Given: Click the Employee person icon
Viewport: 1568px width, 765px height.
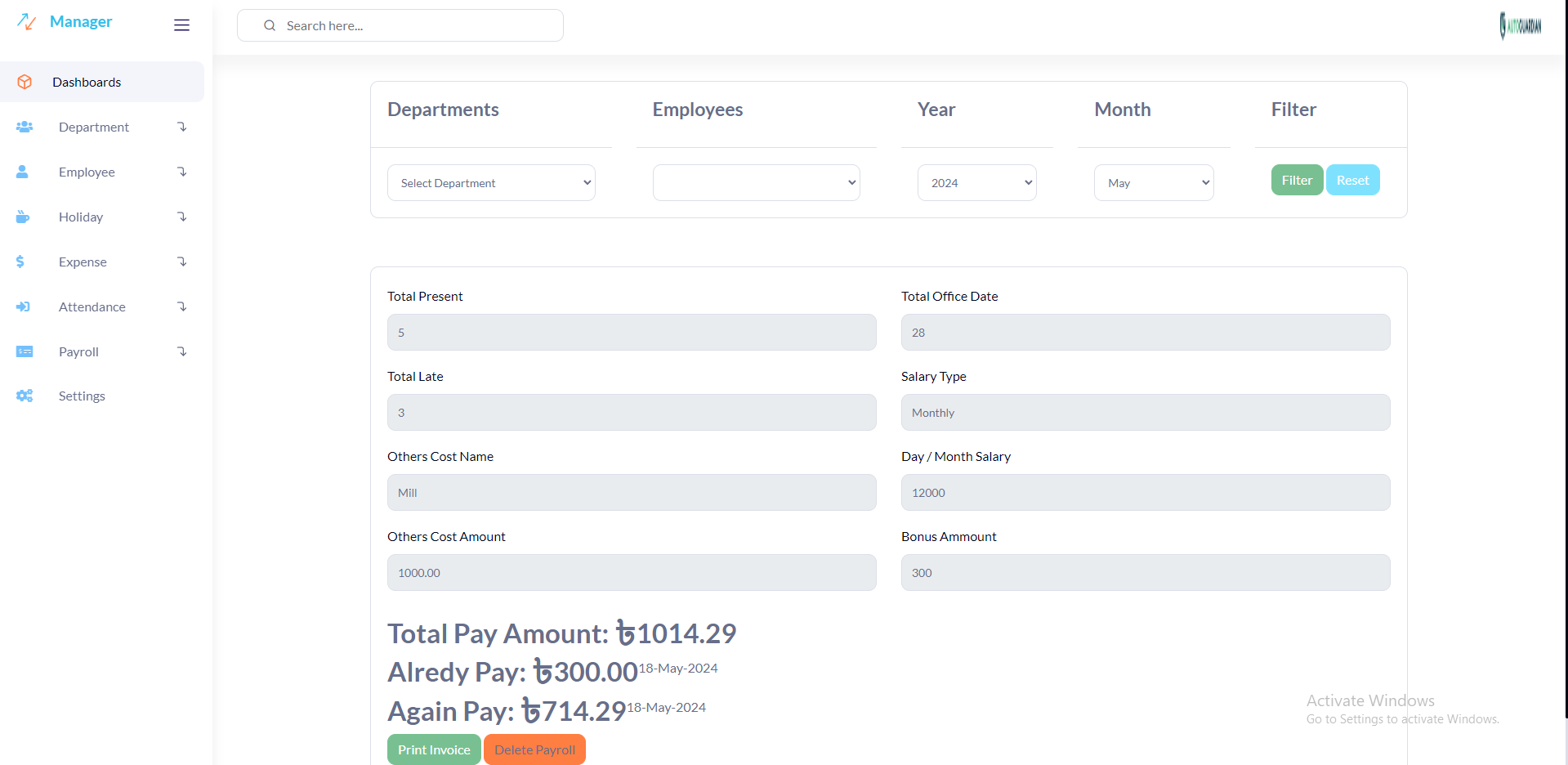Looking at the screenshot, I should (23, 172).
